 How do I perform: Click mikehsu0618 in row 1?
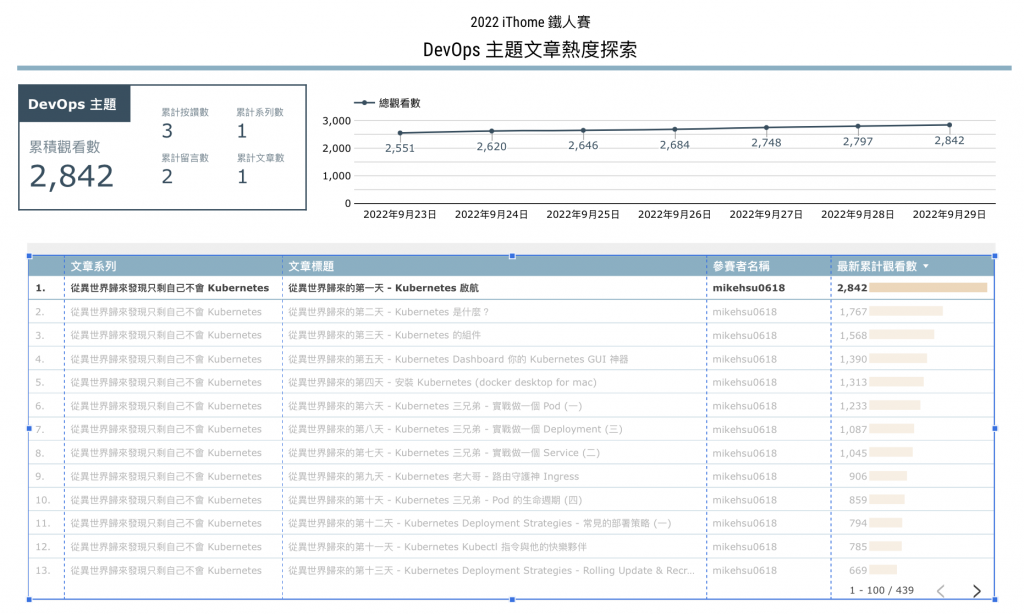(748, 288)
